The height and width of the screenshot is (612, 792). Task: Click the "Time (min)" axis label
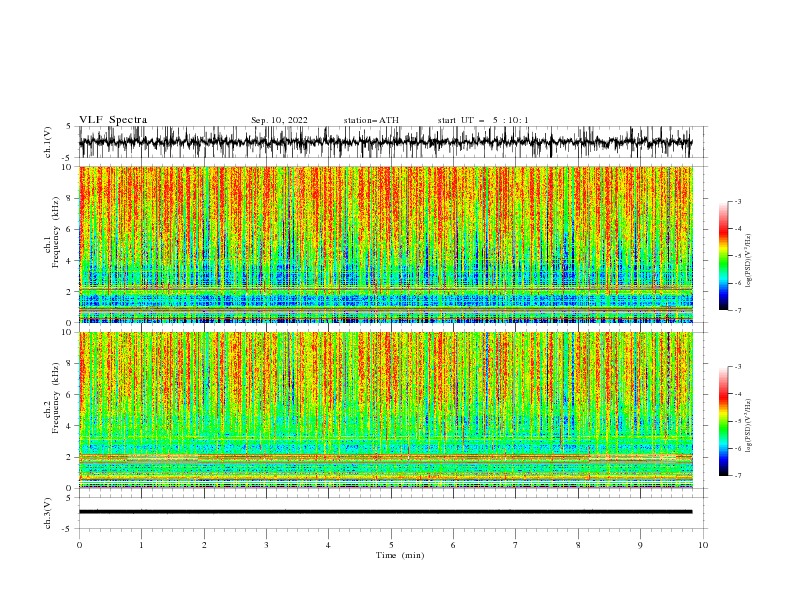[x=400, y=555]
